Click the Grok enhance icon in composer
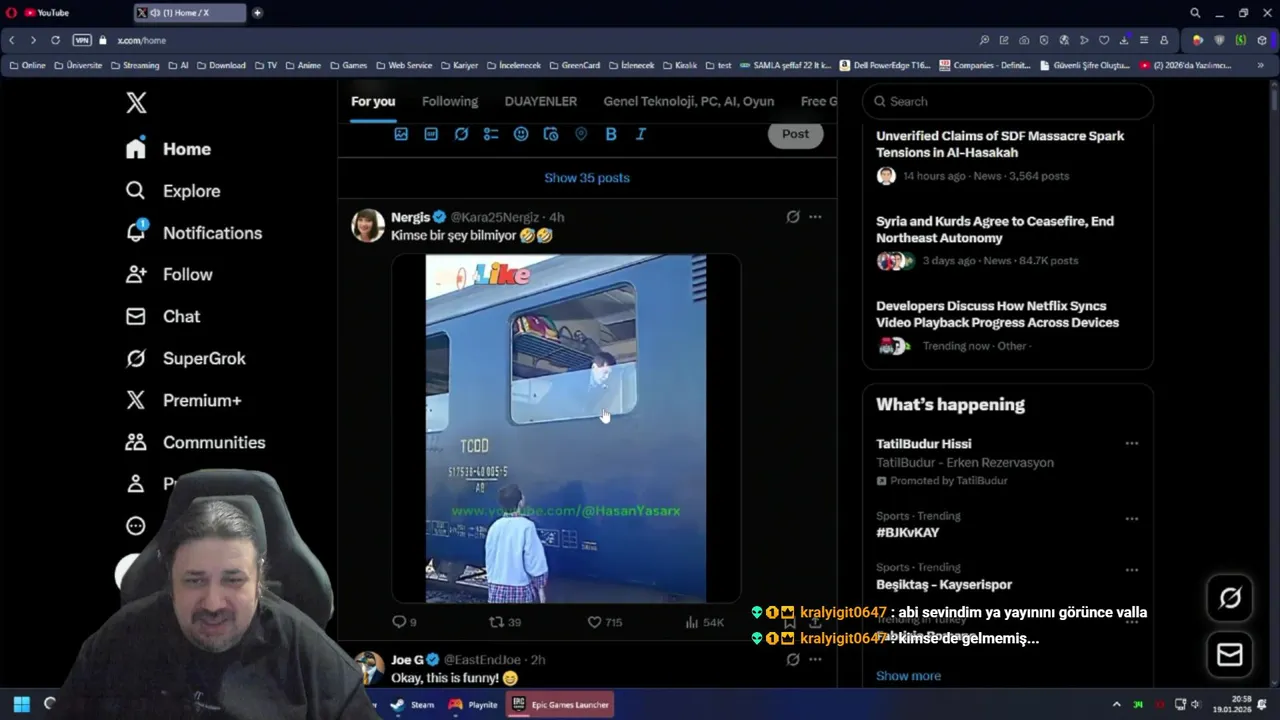Screen dimensions: 1280x720 [x=461, y=134]
